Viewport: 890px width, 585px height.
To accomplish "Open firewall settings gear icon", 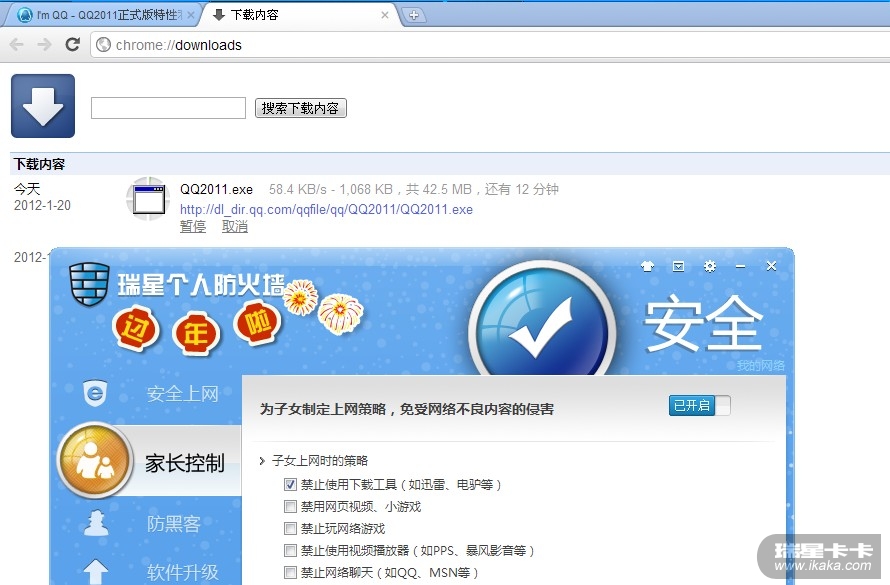I will pos(710,266).
